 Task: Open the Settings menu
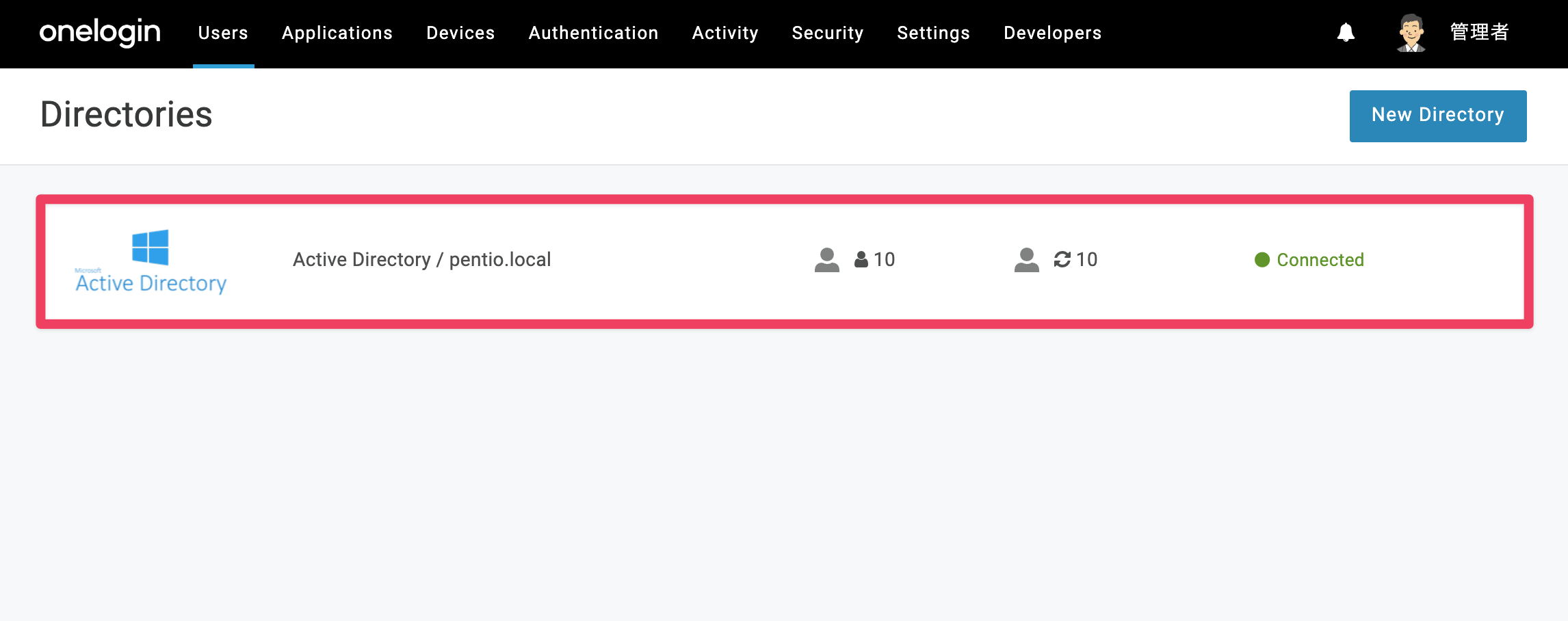click(933, 33)
